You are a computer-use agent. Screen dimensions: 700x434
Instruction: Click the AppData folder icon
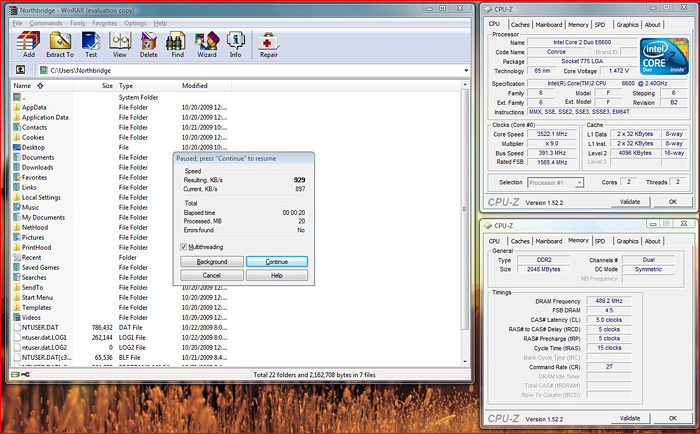[x=17, y=107]
